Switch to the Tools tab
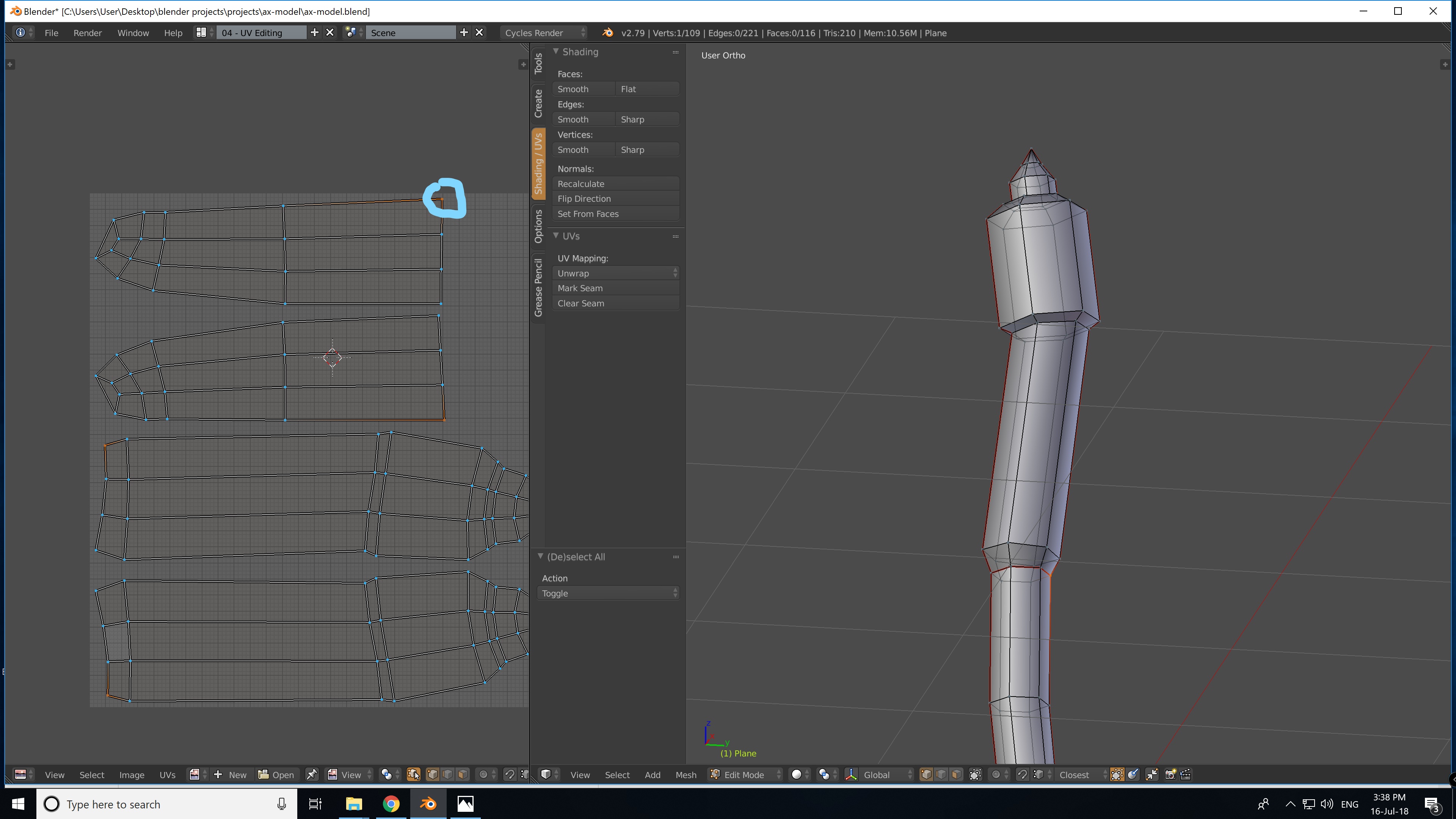Viewport: 1456px width, 819px height. [538, 63]
